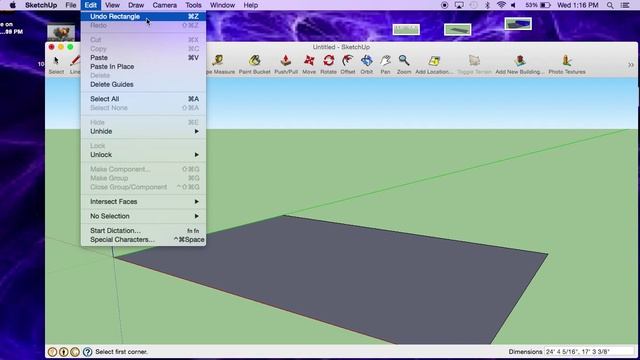
Task: Expand the toolbar overflow chevron
Action: 631,65
